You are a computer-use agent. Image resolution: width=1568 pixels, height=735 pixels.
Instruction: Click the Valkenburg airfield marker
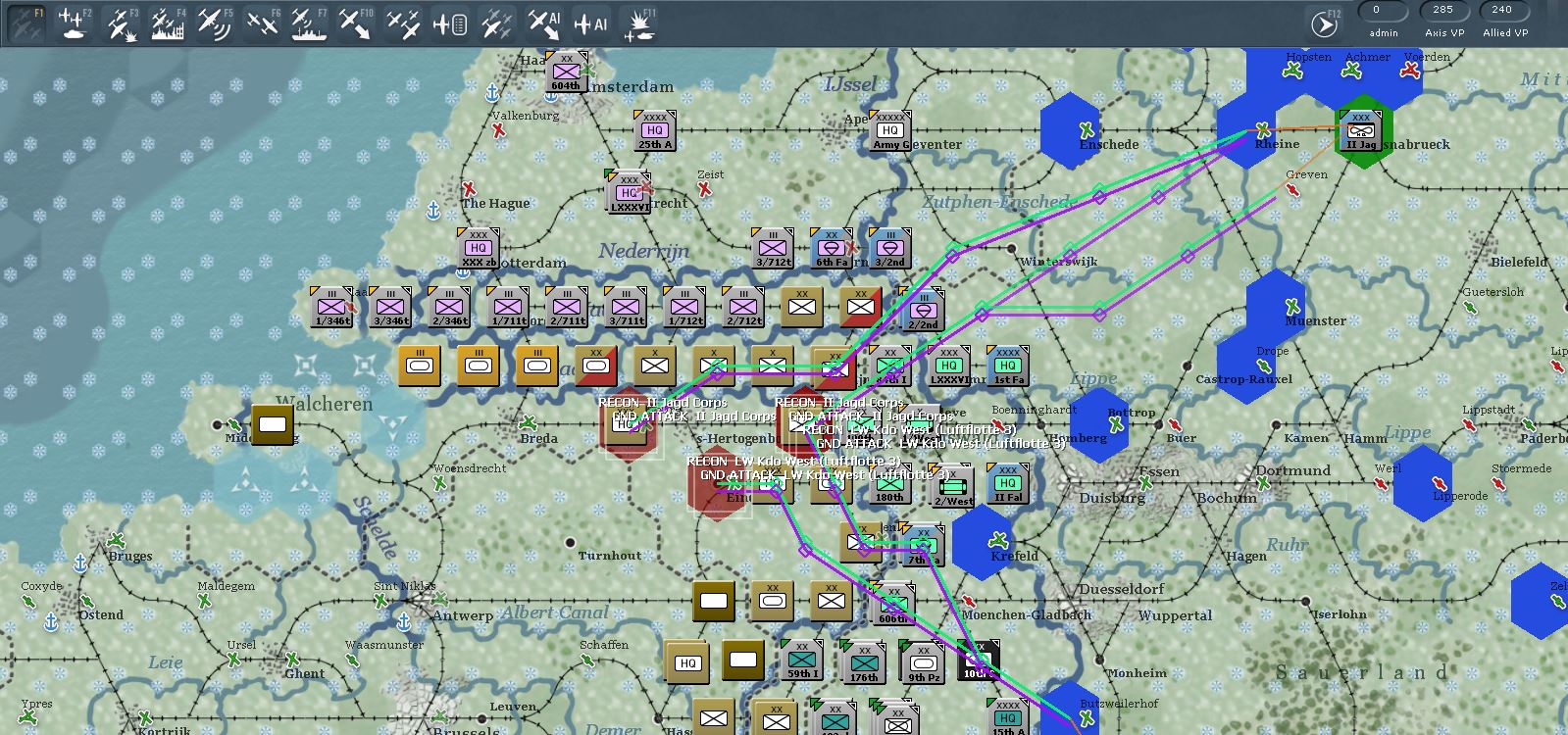(x=500, y=129)
